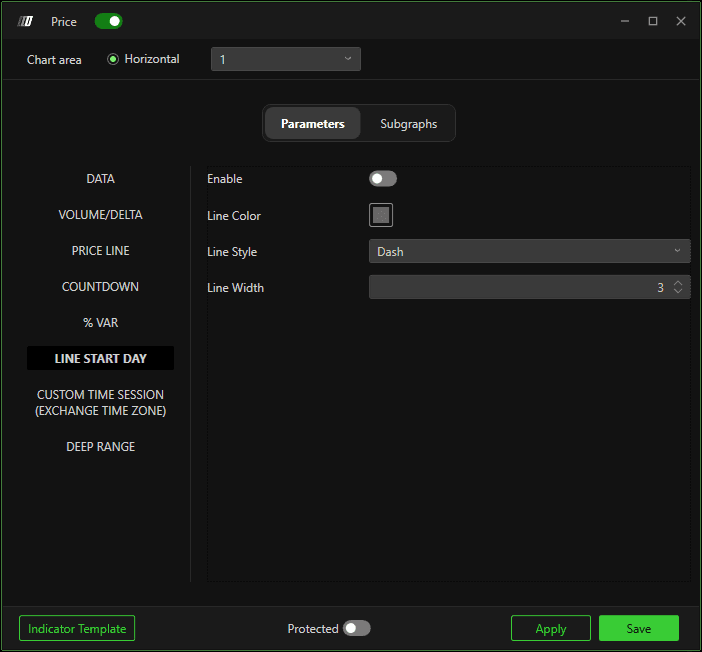The height and width of the screenshot is (652, 702).
Task: Select the LINE START DAY section
Action: pos(100,358)
